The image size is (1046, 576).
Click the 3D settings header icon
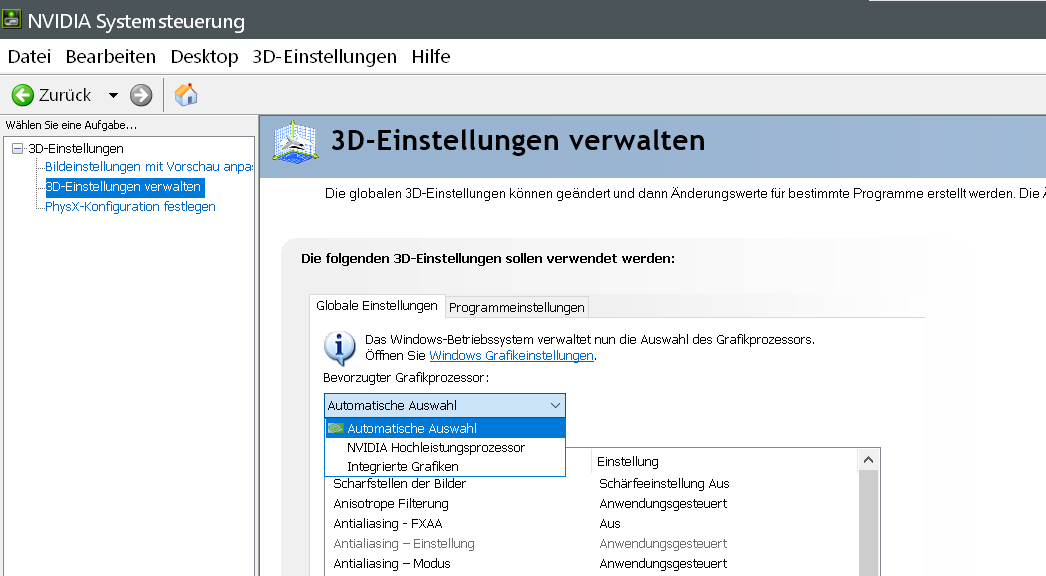click(295, 141)
